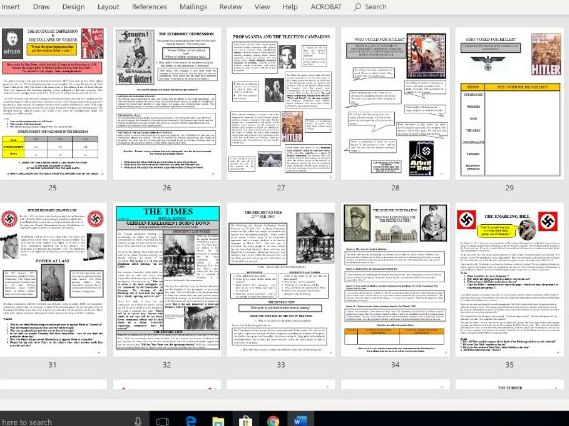This screenshot has height=426, width=569.
Task: Click the Search magnifier icon
Action: [357, 7]
